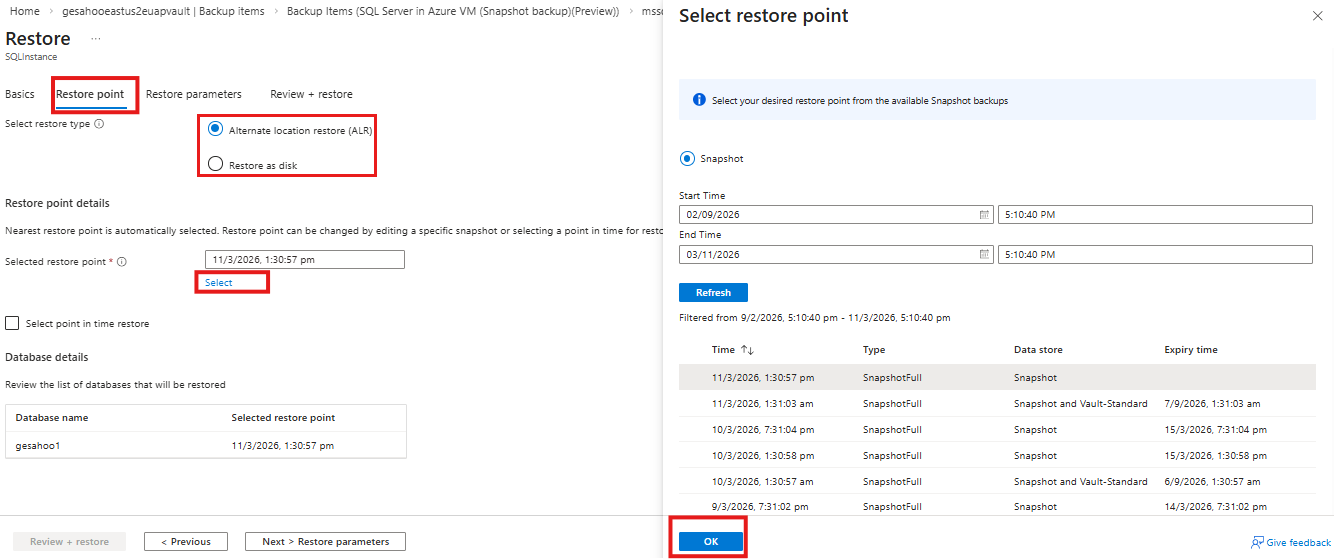
Task: Close the Select restore point panel
Action: [x=1316, y=16]
